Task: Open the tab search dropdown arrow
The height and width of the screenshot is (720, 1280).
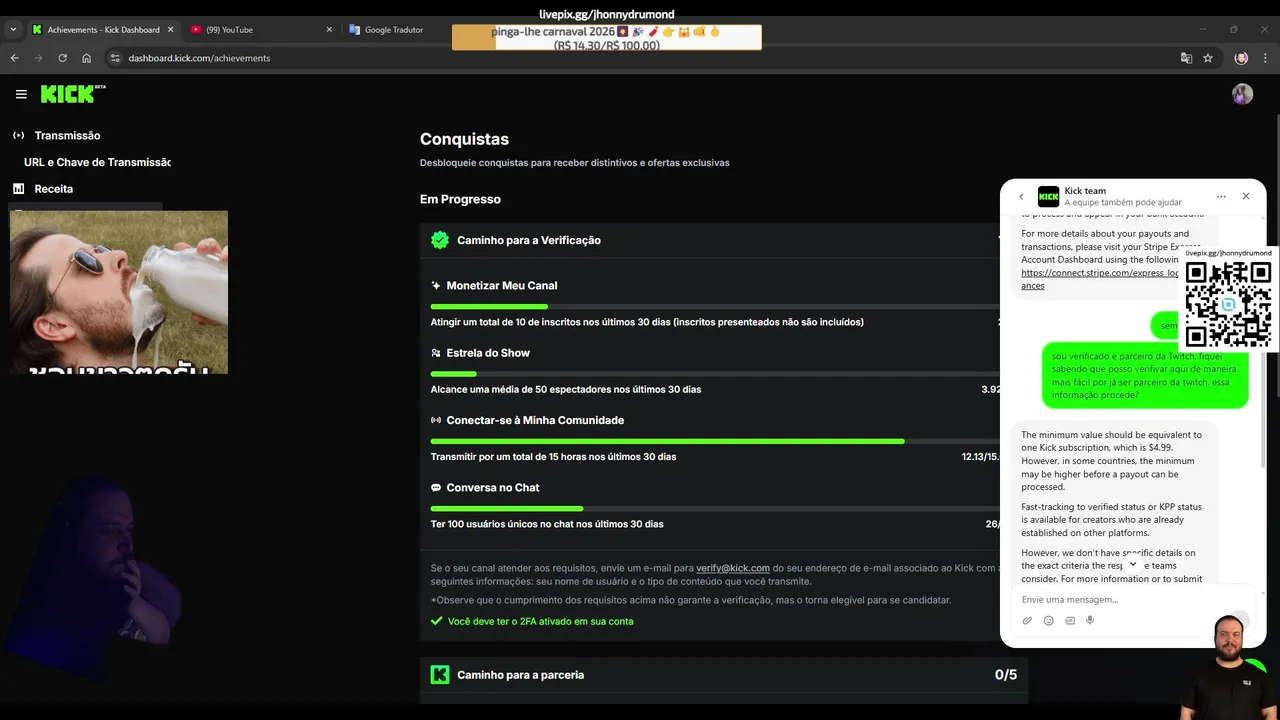Action: pyautogui.click(x=12, y=30)
